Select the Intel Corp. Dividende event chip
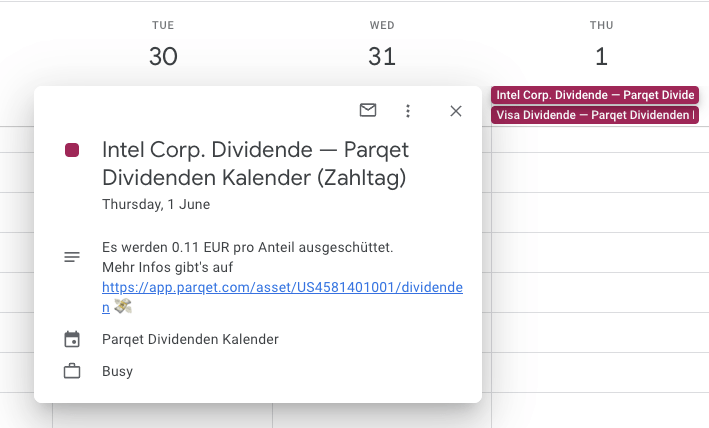 click(595, 95)
